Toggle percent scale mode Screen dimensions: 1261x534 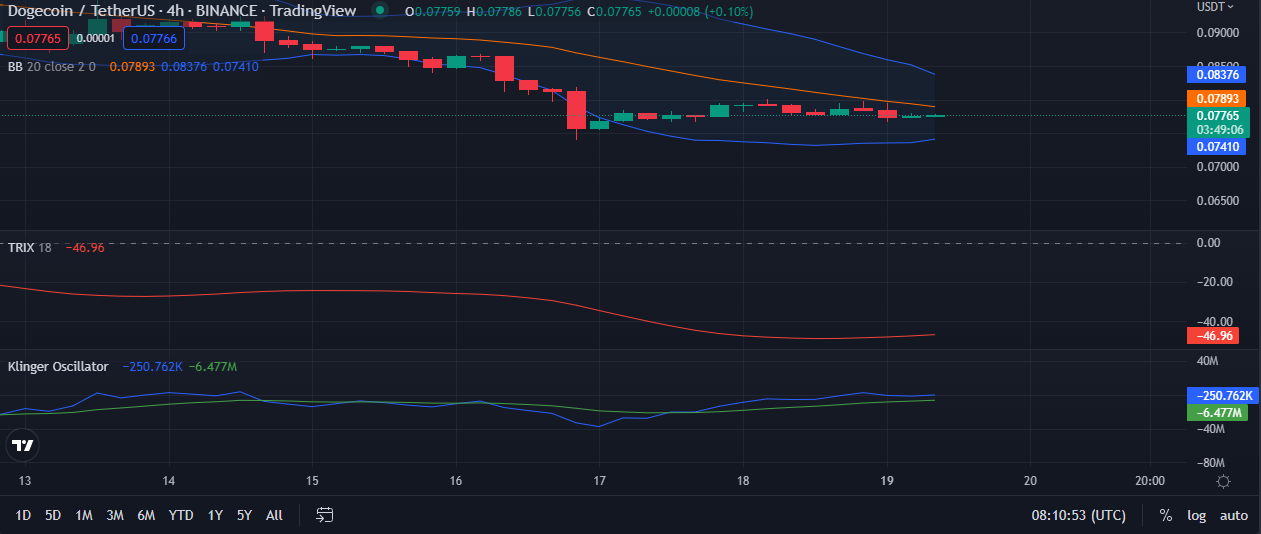tap(1166, 515)
